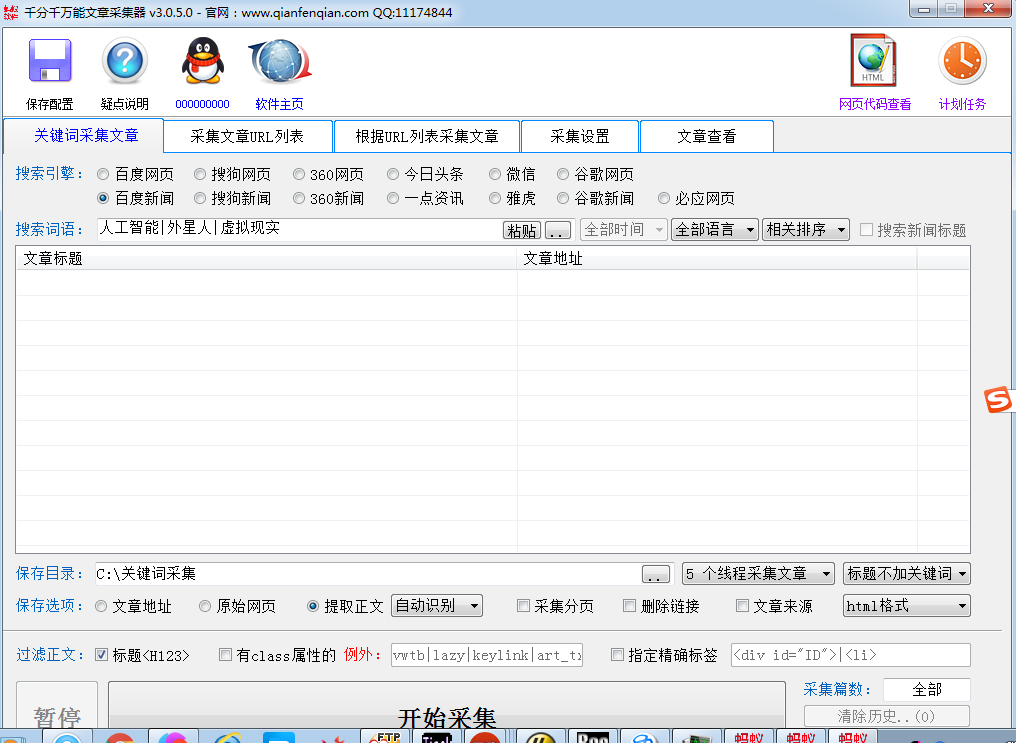Viewport: 1016px width, 743px height.
Task: Choose the 360网页 radio button
Action: [x=299, y=174]
